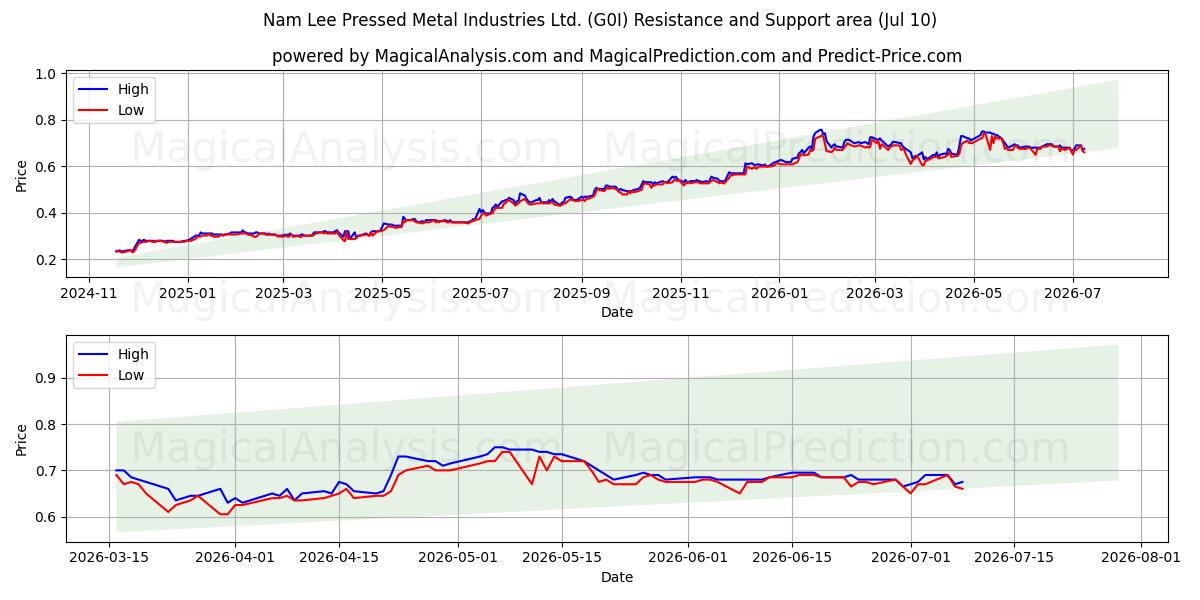Image resolution: width=1200 pixels, height=600 pixels.
Task: Click the top chart 'Date' x-axis label
Action: 617,312
